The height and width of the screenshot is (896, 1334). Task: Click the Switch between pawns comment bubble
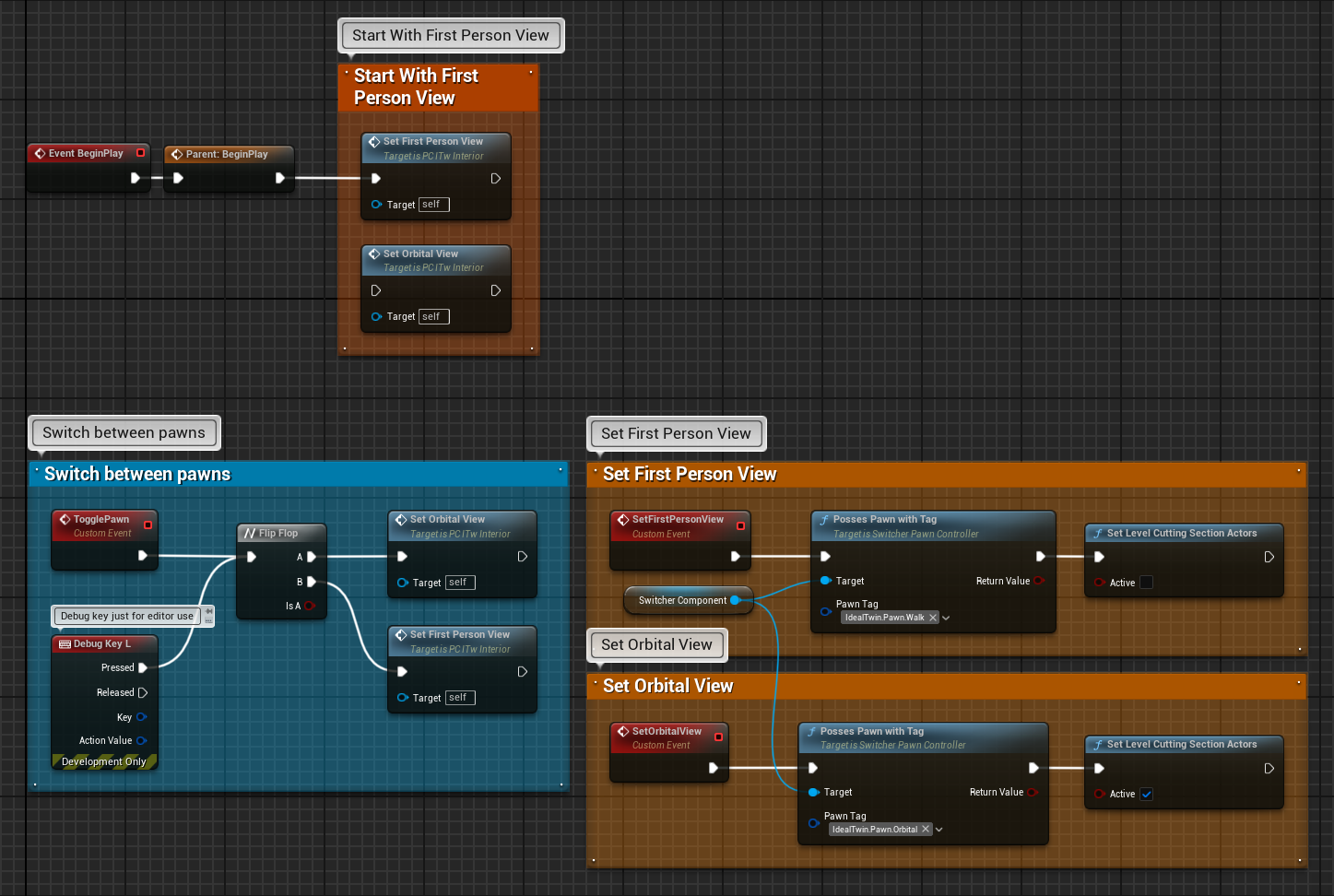[124, 432]
